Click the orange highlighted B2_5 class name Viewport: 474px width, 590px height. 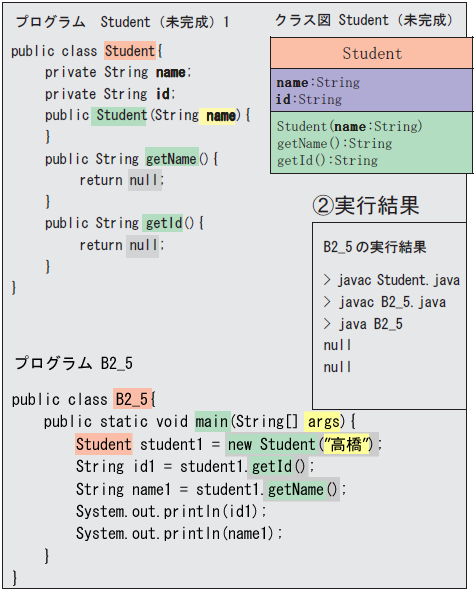point(132,399)
